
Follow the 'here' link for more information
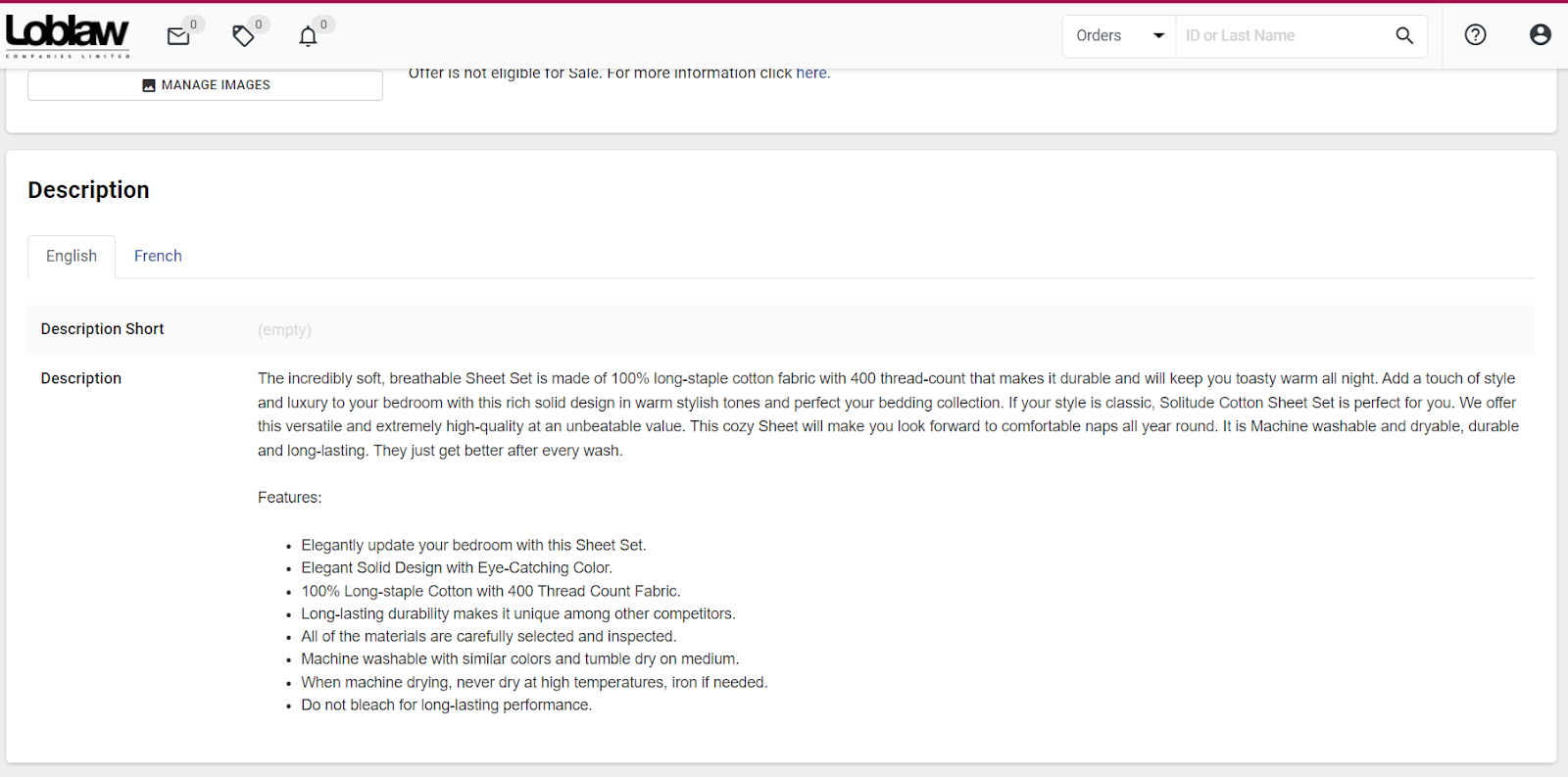[810, 73]
